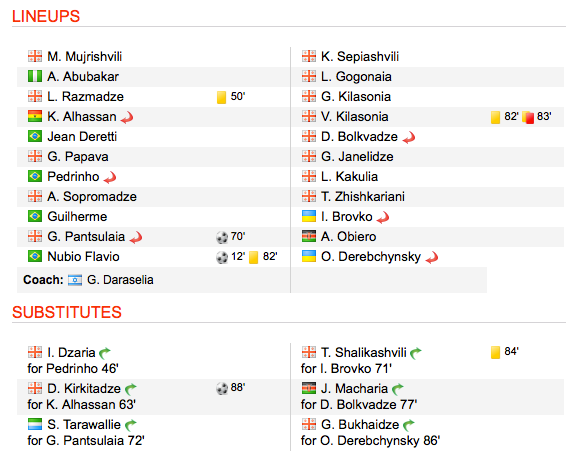The width and height of the screenshot is (566, 451).
Task: Click the Kenya flag beside A. Obiero
Action: click(309, 237)
